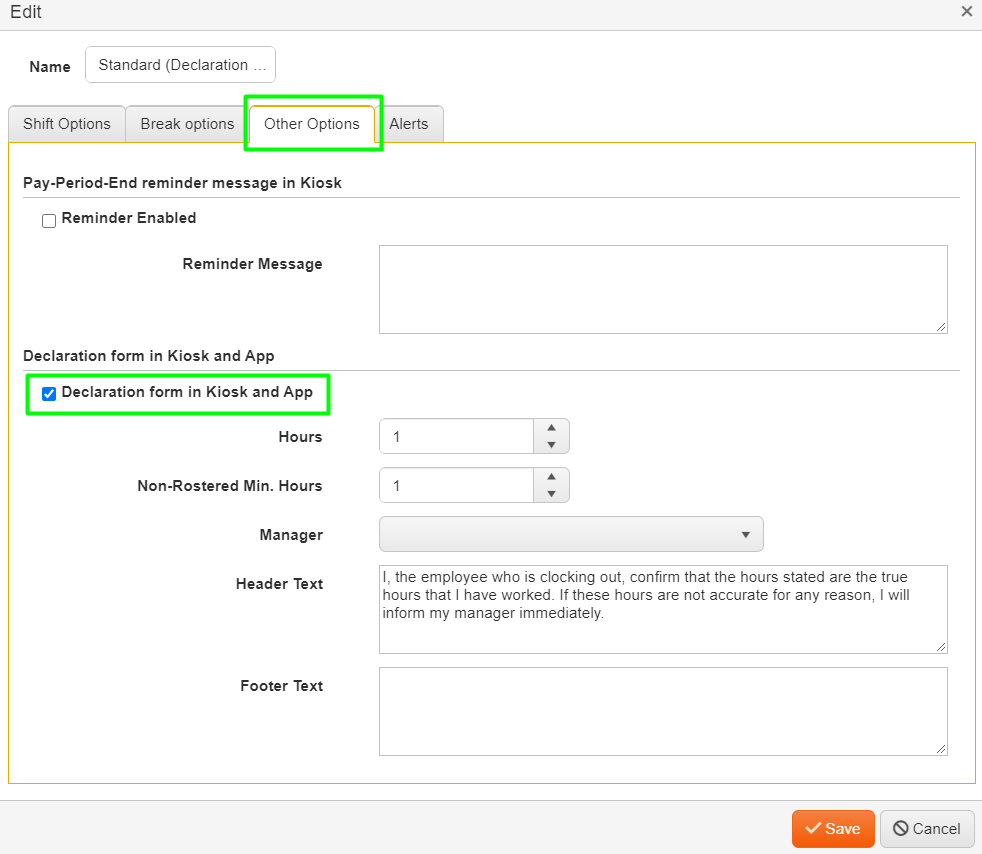Focus the Hours number field
This screenshot has width=982, height=854.
457,436
